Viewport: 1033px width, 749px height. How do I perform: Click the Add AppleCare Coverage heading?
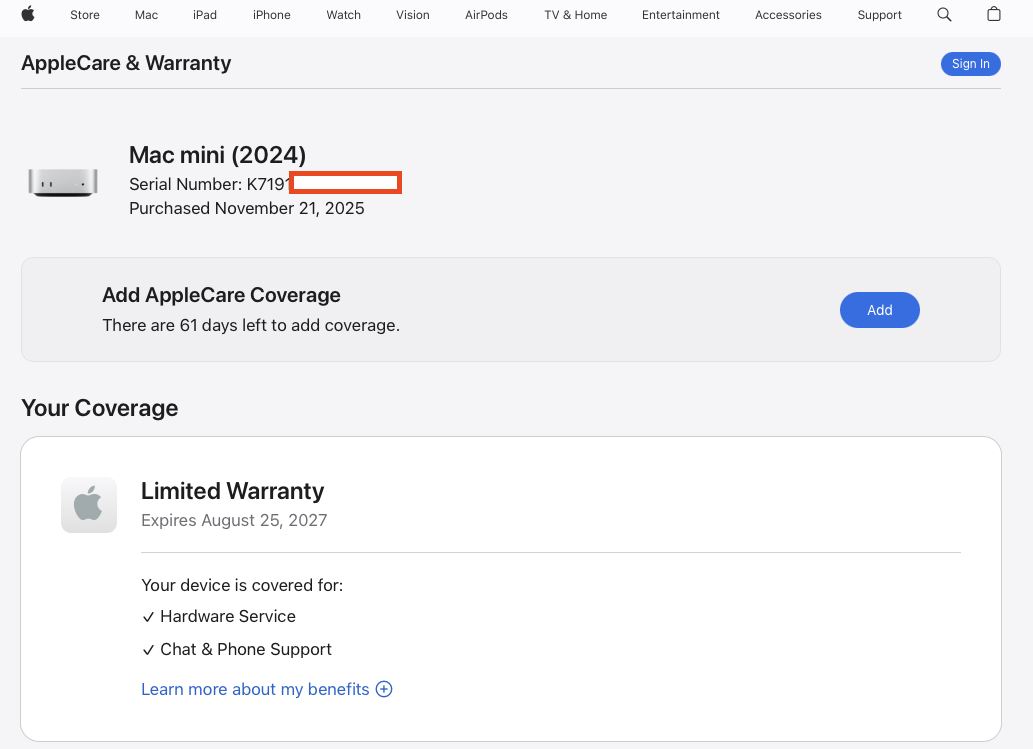221,295
